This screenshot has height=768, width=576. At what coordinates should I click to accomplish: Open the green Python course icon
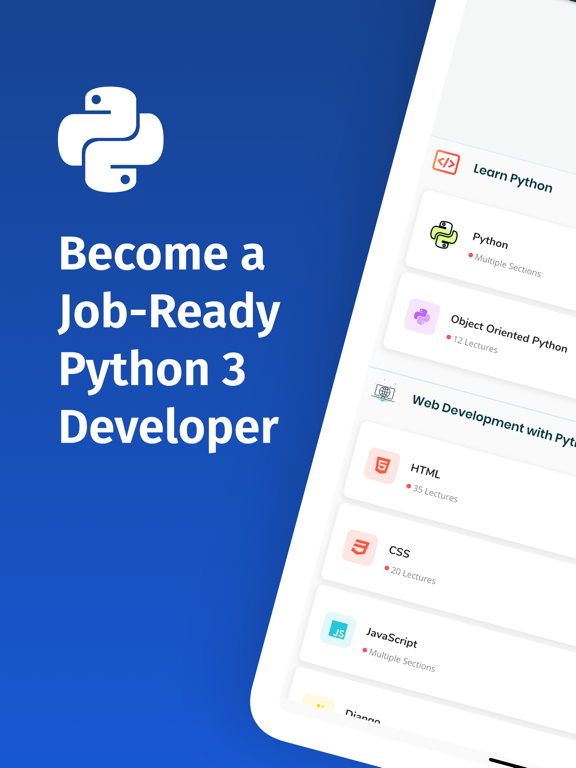tap(444, 235)
